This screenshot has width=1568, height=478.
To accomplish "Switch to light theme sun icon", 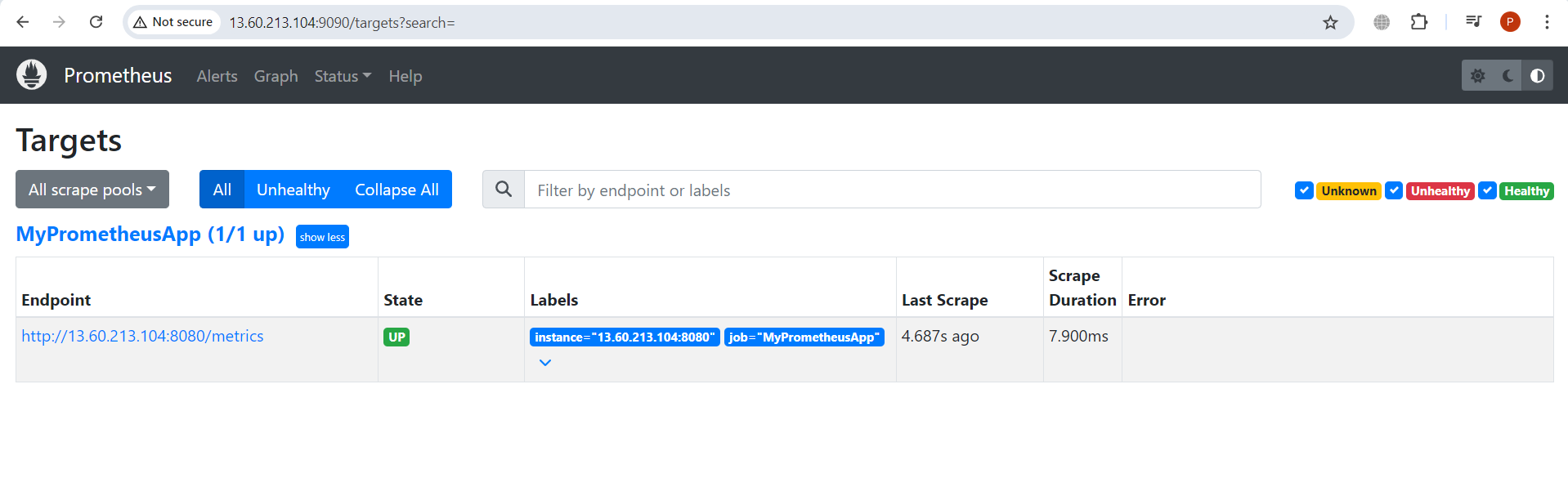I will [x=1477, y=76].
